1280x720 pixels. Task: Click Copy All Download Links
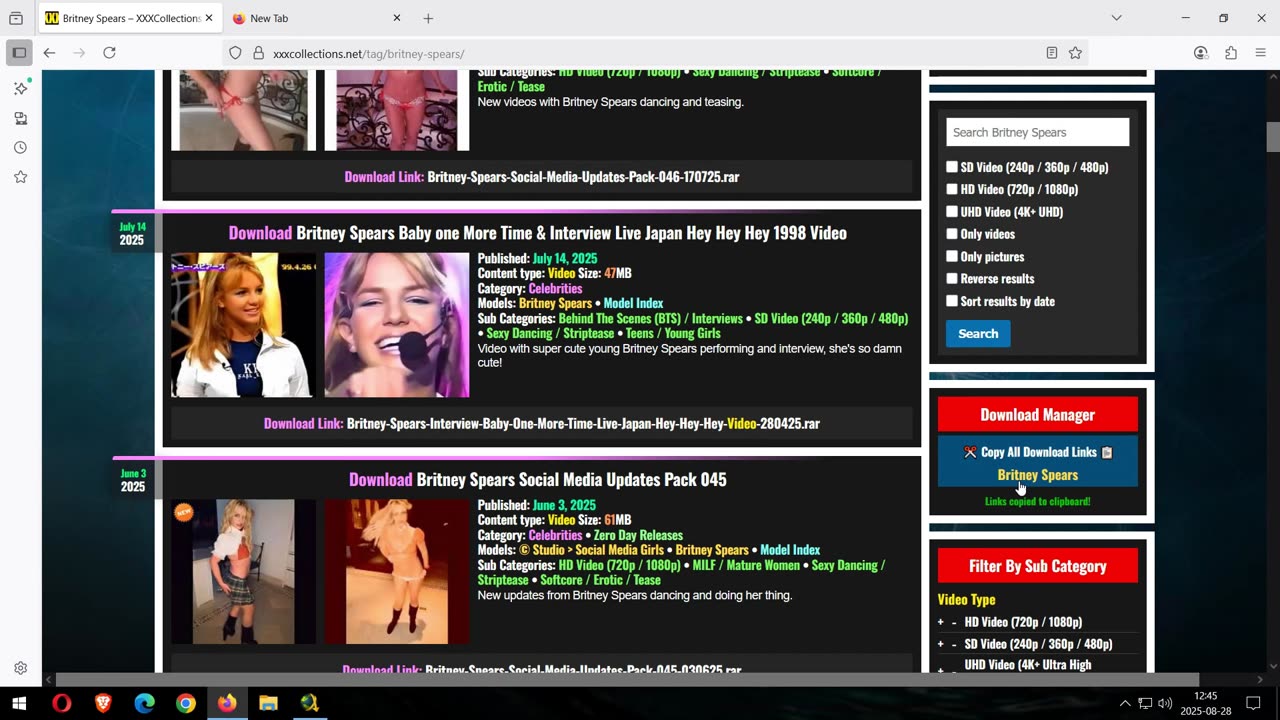(x=1038, y=452)
